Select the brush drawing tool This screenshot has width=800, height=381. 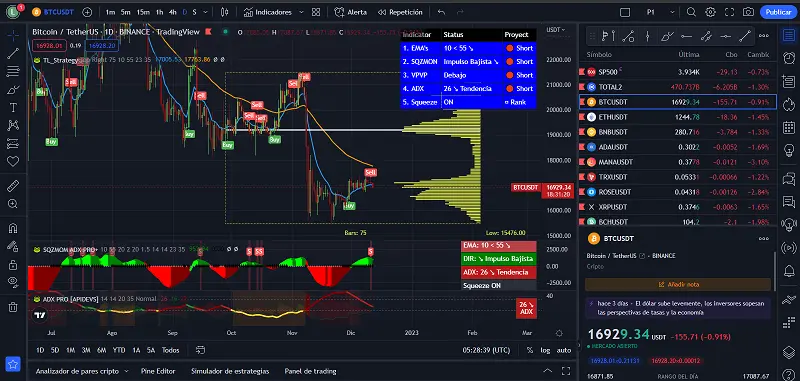(x=13, y=90)
